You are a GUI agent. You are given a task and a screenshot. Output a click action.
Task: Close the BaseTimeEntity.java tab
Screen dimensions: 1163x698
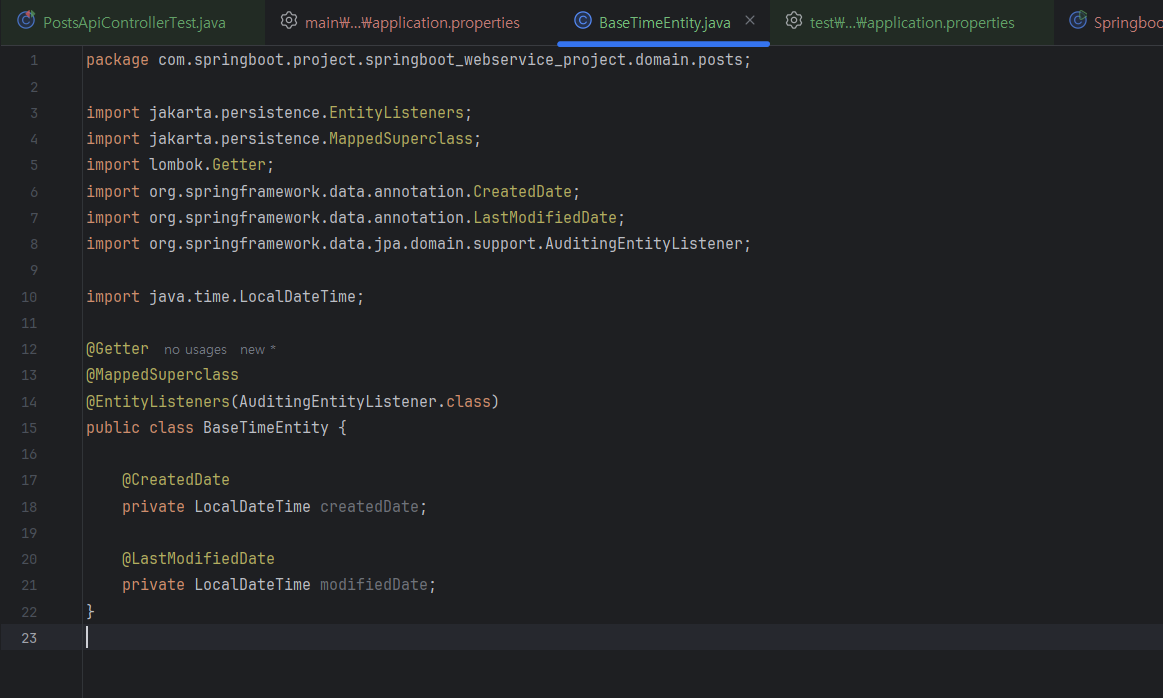pos(750,21)
